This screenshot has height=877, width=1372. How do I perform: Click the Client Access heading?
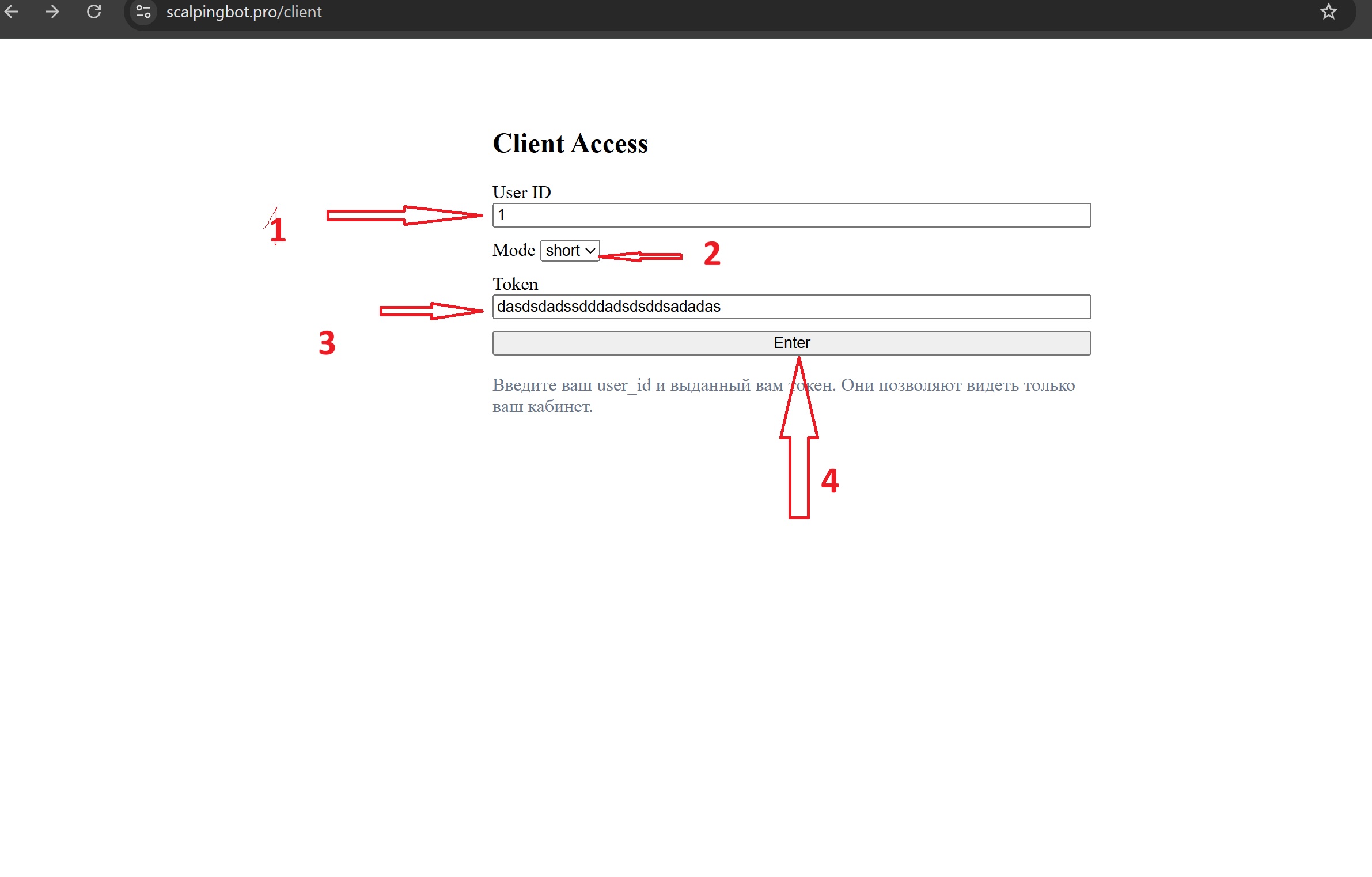pos(570,143)
